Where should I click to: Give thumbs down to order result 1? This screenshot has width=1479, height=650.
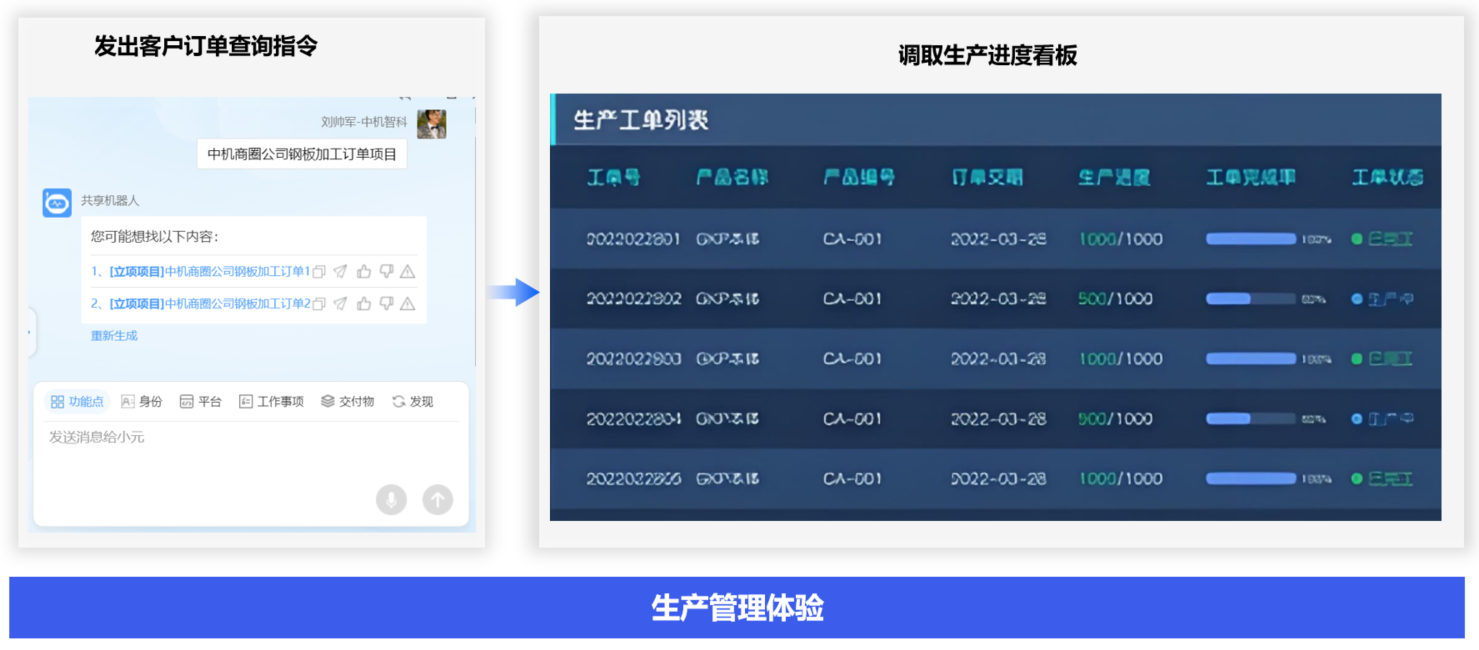coord(386,272)
